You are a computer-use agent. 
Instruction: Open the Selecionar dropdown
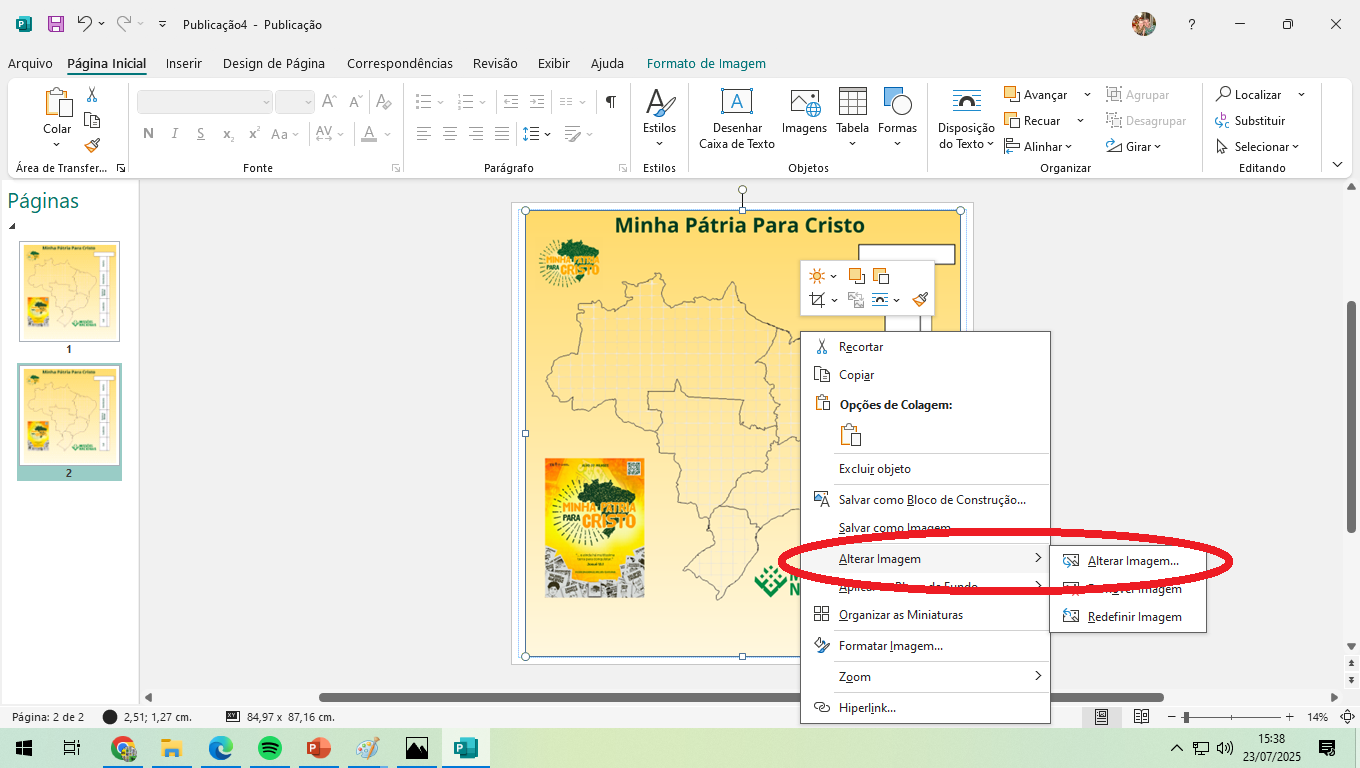point(1258,147)
